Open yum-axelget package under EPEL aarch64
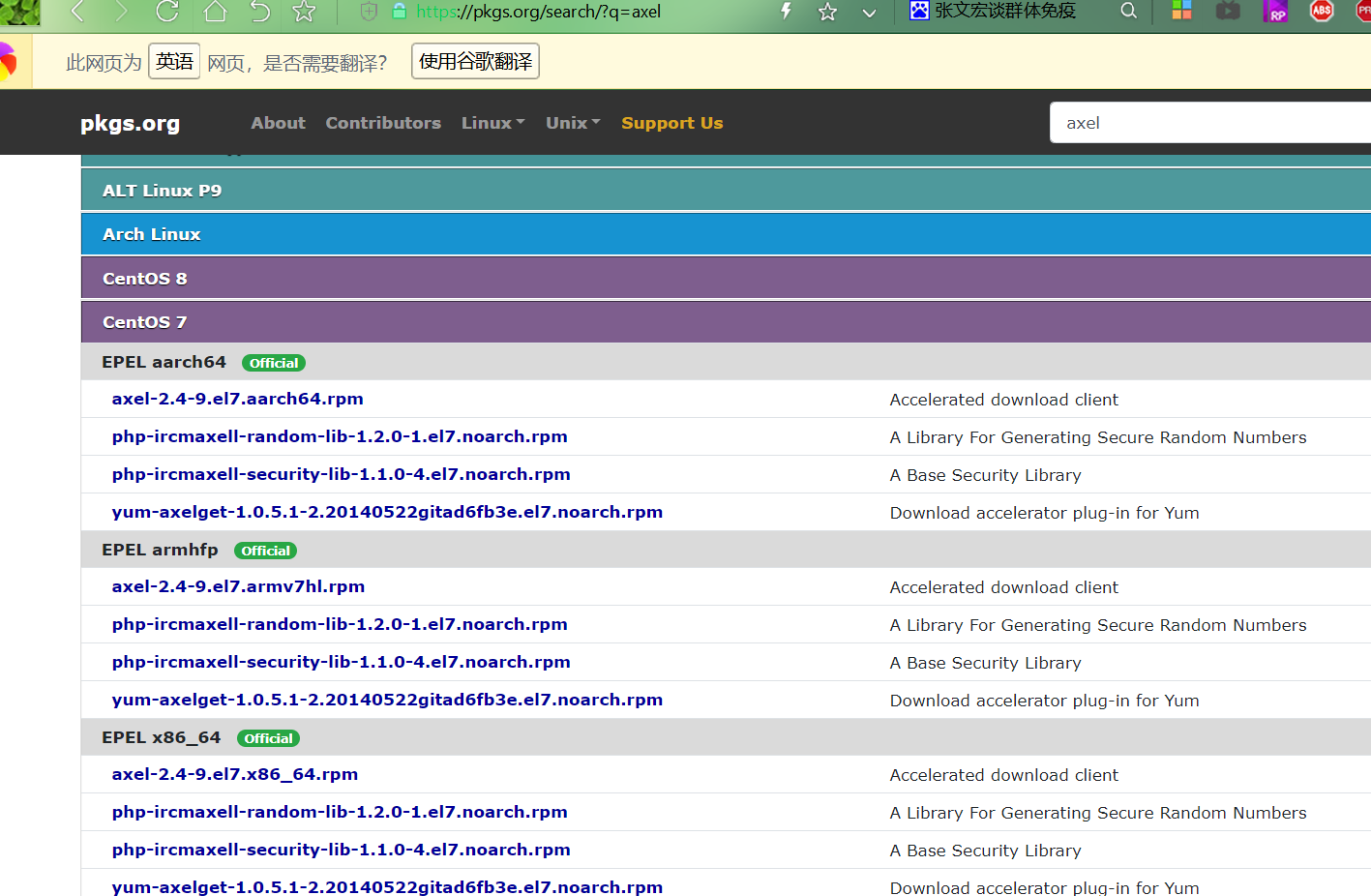The image size is (1371, 896). [387, 512]
